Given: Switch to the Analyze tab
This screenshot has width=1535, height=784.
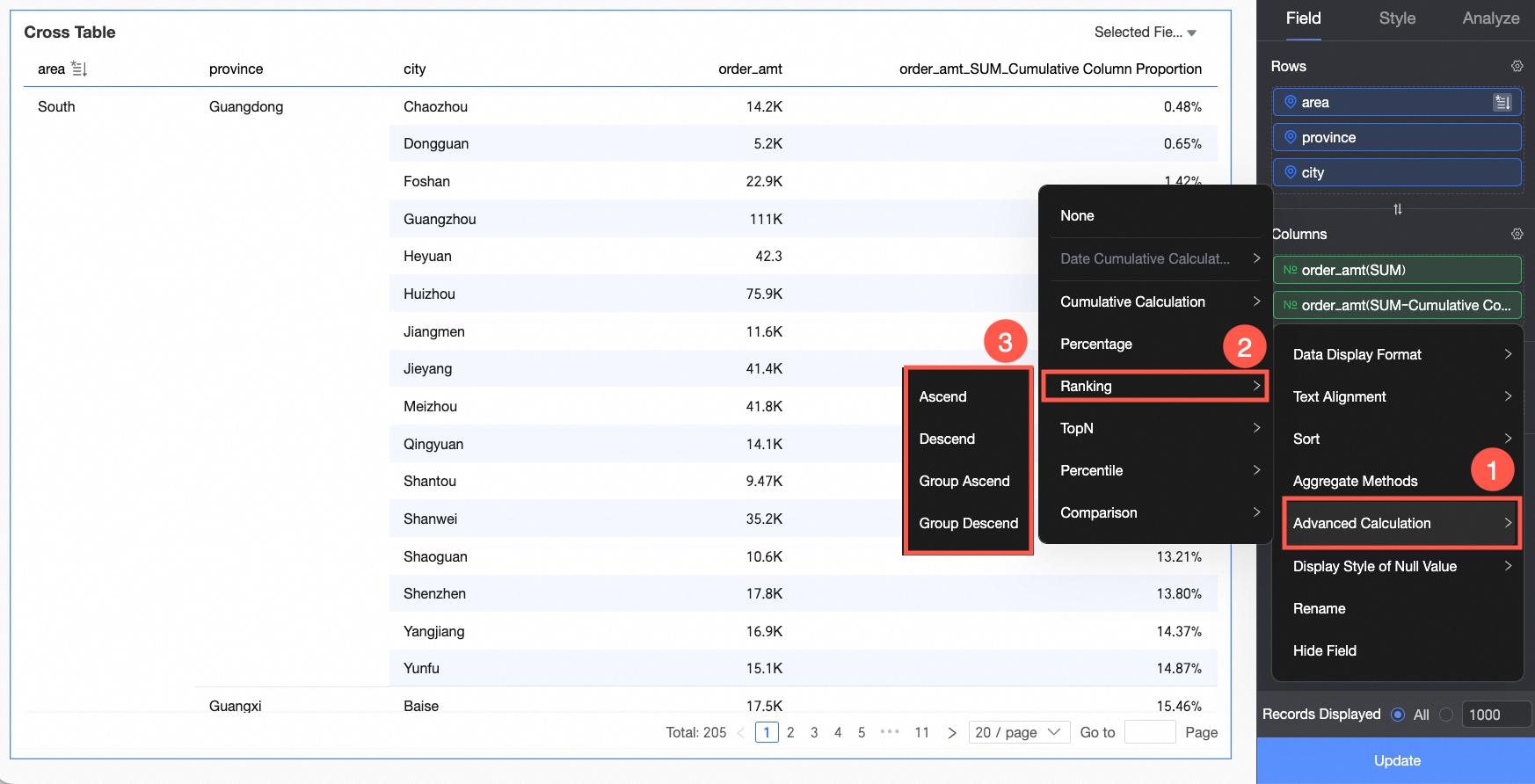Looking at the screenshot, I should point(1490,18).
